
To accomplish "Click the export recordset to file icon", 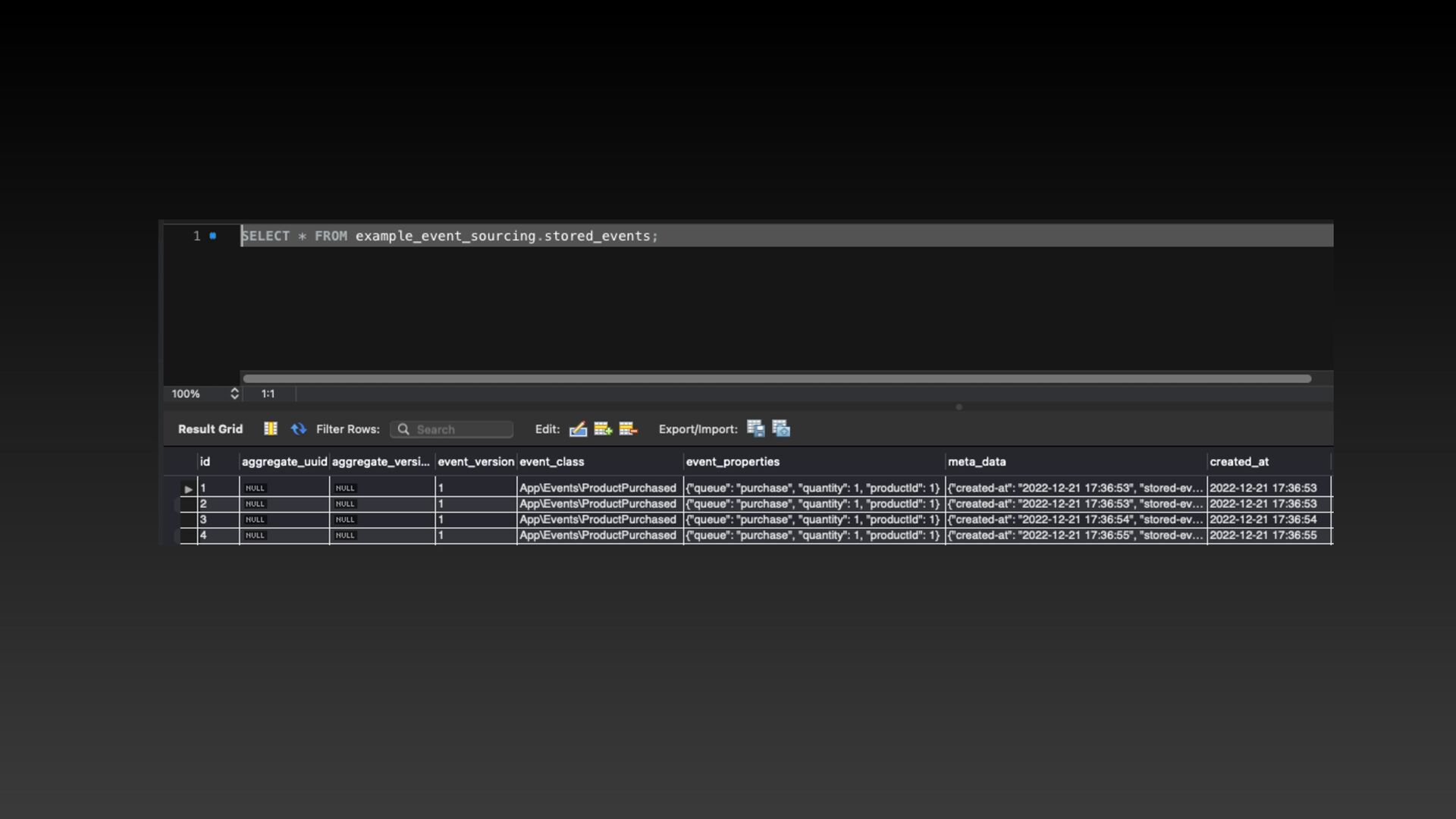I will tap(755, 429).
